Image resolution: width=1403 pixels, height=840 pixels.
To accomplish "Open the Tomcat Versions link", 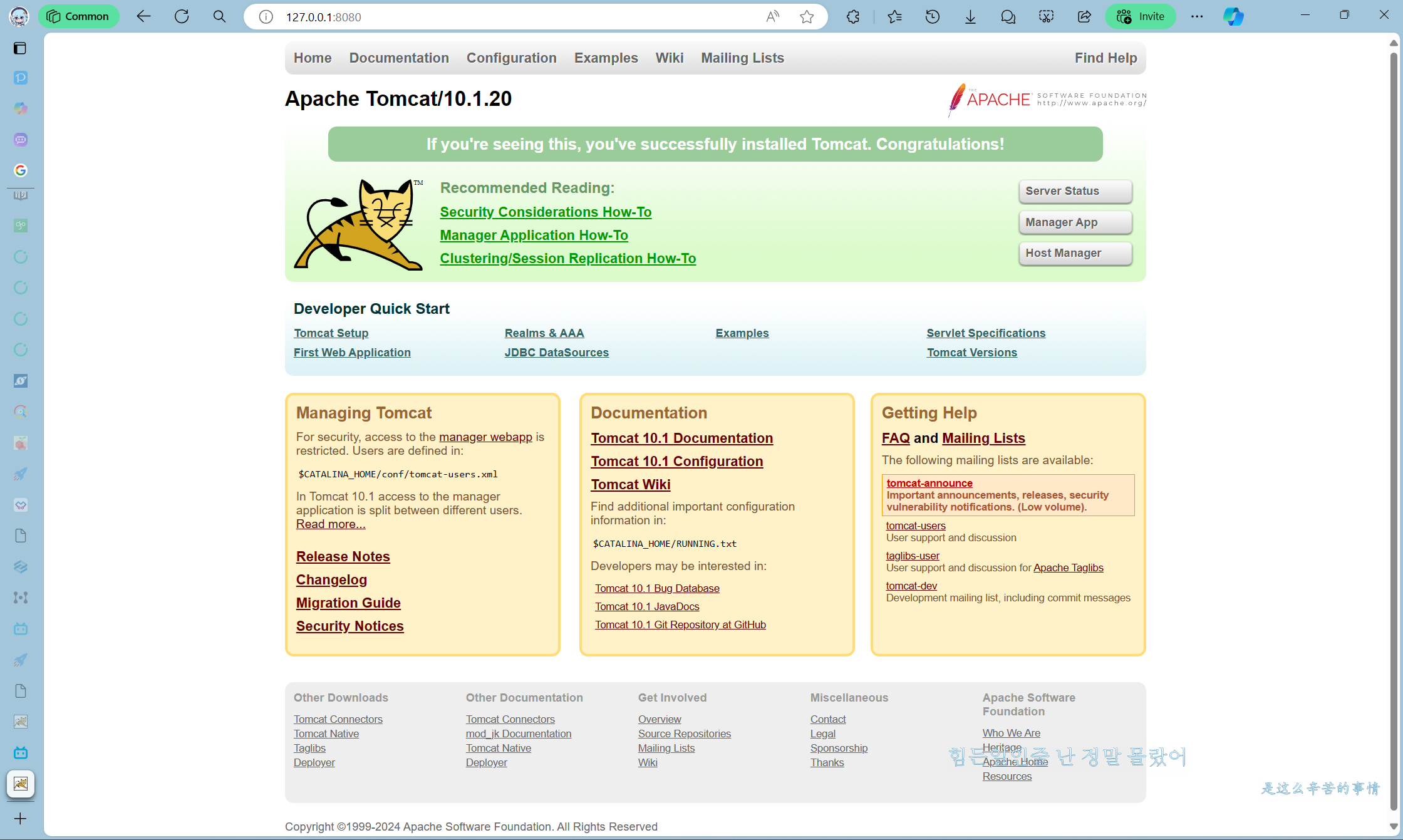I will tap(972, 353).
